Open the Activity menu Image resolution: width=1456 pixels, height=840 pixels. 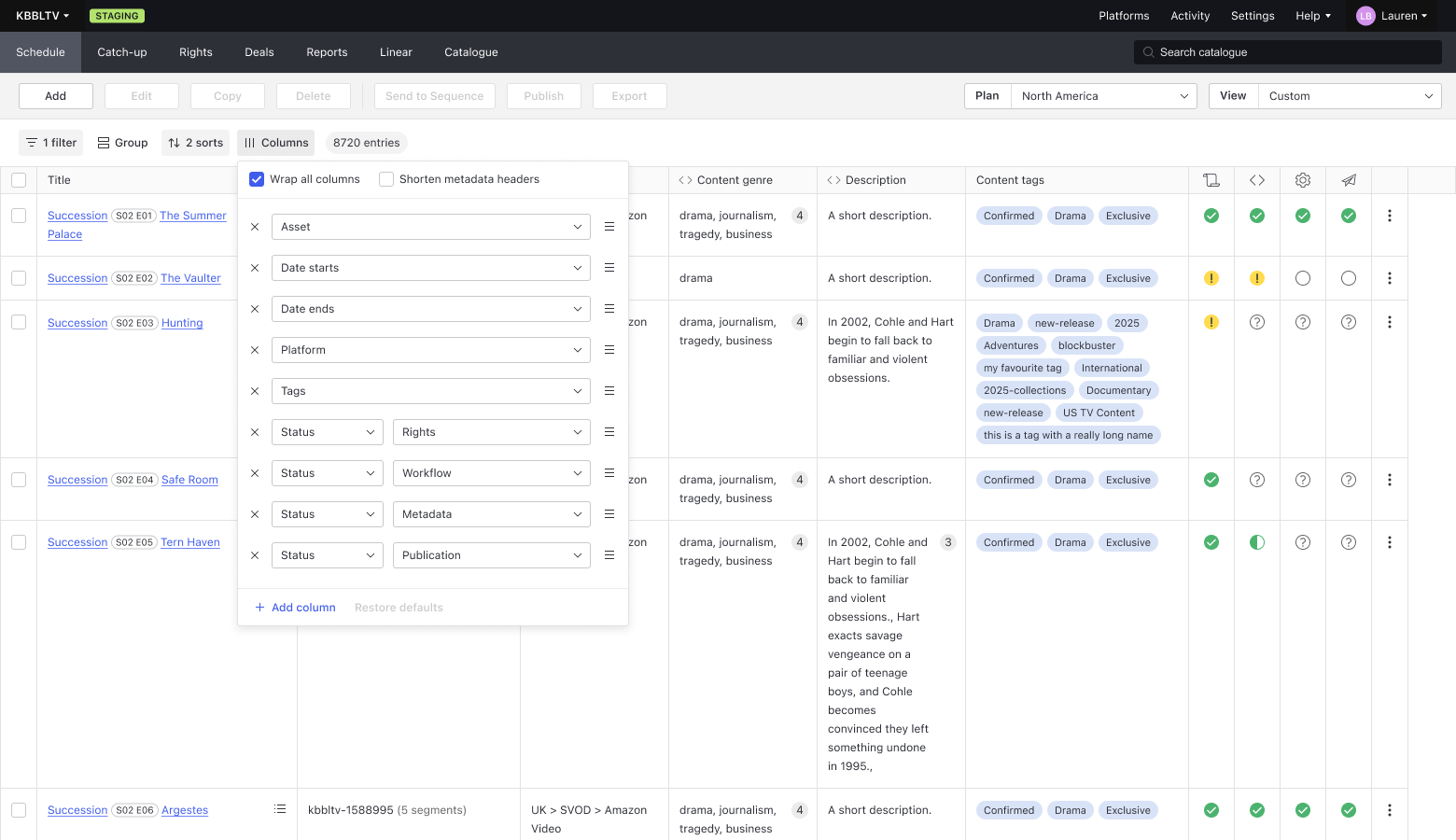[x=1190, y=16]
